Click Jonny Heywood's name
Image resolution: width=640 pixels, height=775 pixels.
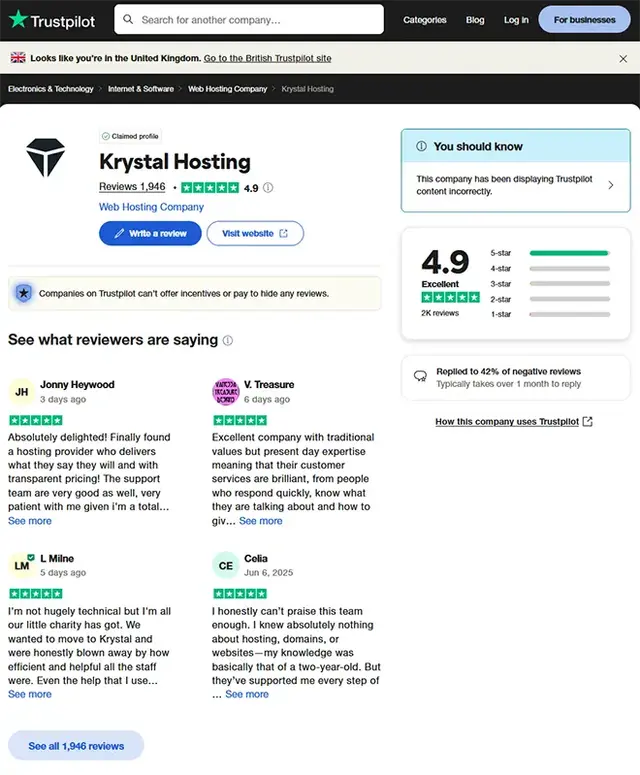tap(77, 385)
